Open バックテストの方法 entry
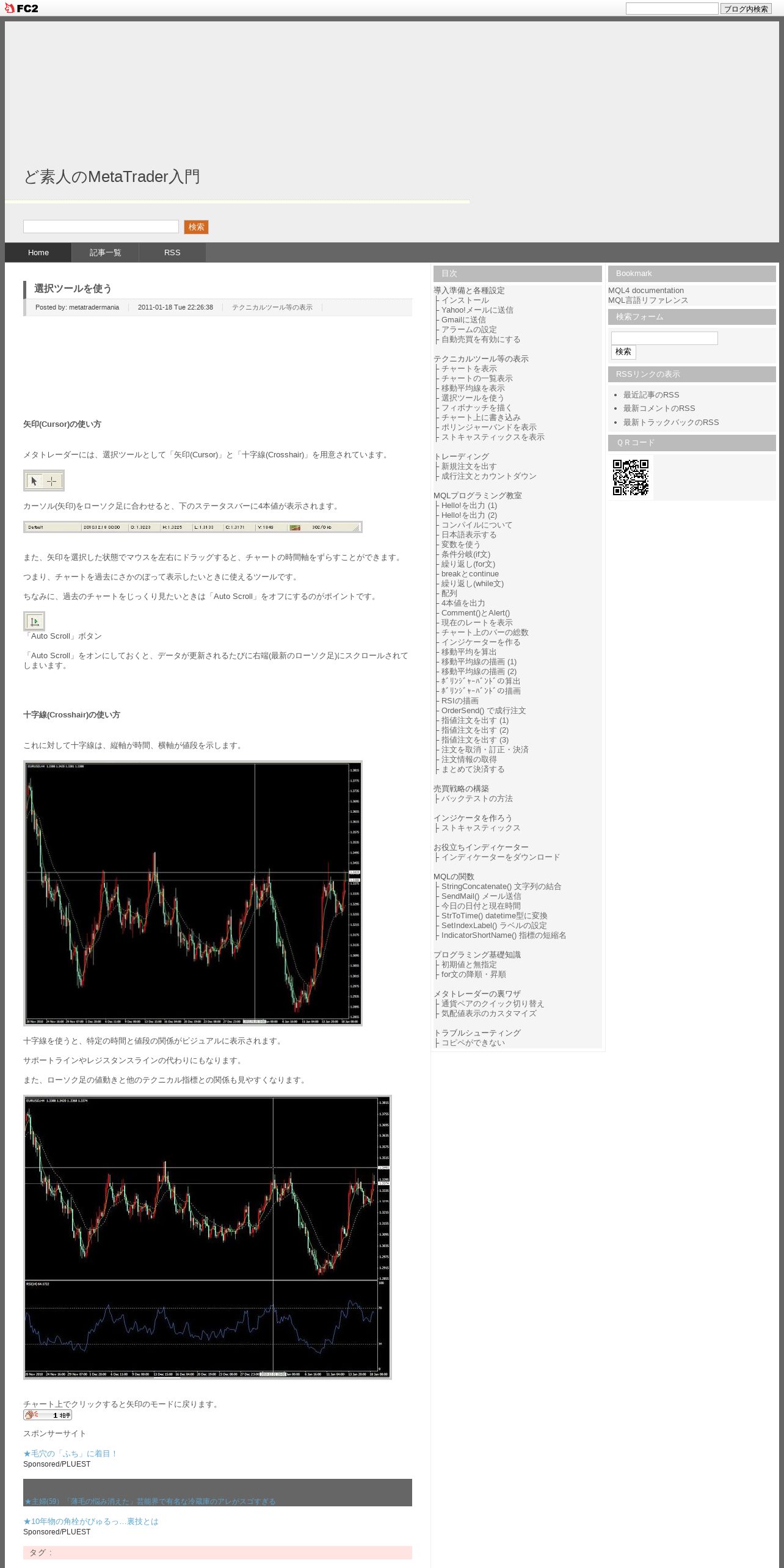The image size is (784, 1568). click(x=477, y=799)
